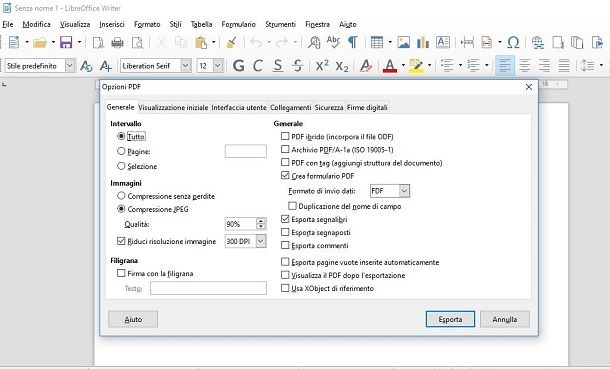Expand the Insert Table dropdown arrow
This screenshot has width=610, height=369.
coord(390,42)
